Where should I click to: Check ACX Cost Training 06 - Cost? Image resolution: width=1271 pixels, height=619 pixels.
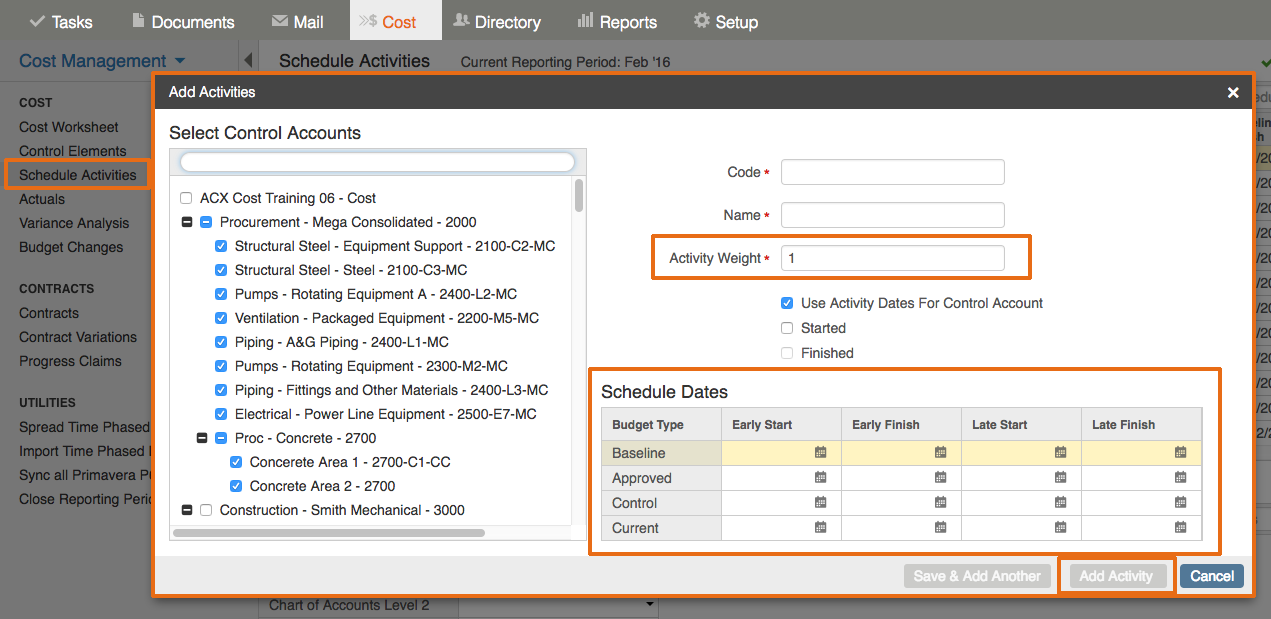(186, 198)
